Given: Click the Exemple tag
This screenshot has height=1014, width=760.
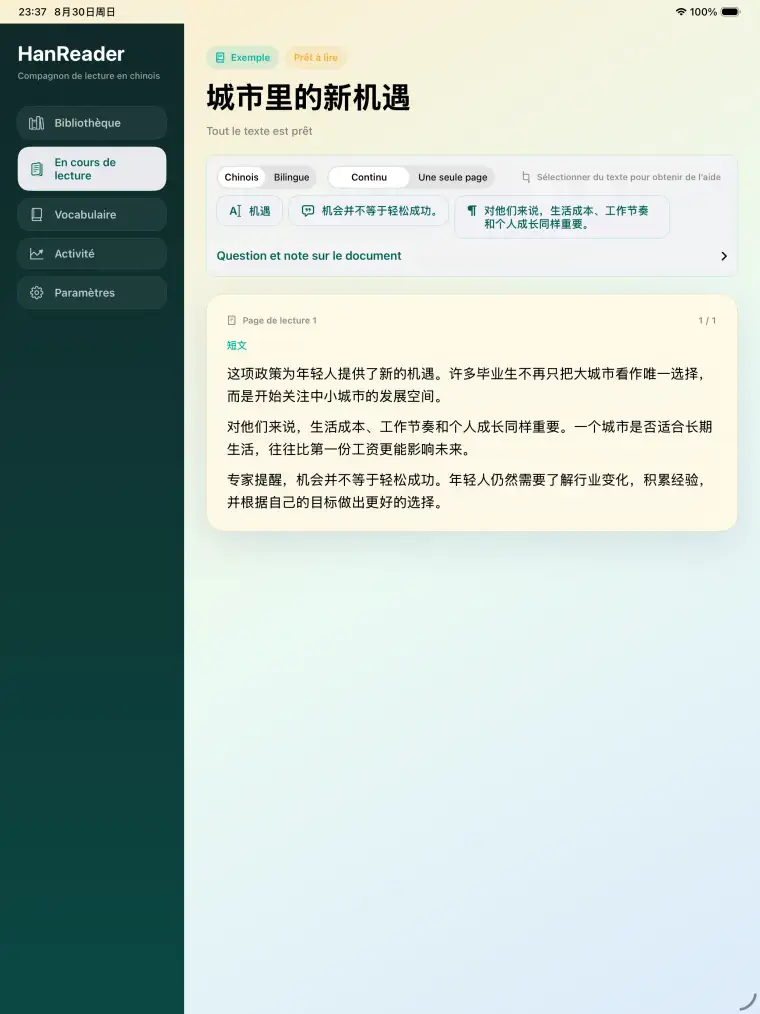Looking at the screenshot, I should click(243, 58).
